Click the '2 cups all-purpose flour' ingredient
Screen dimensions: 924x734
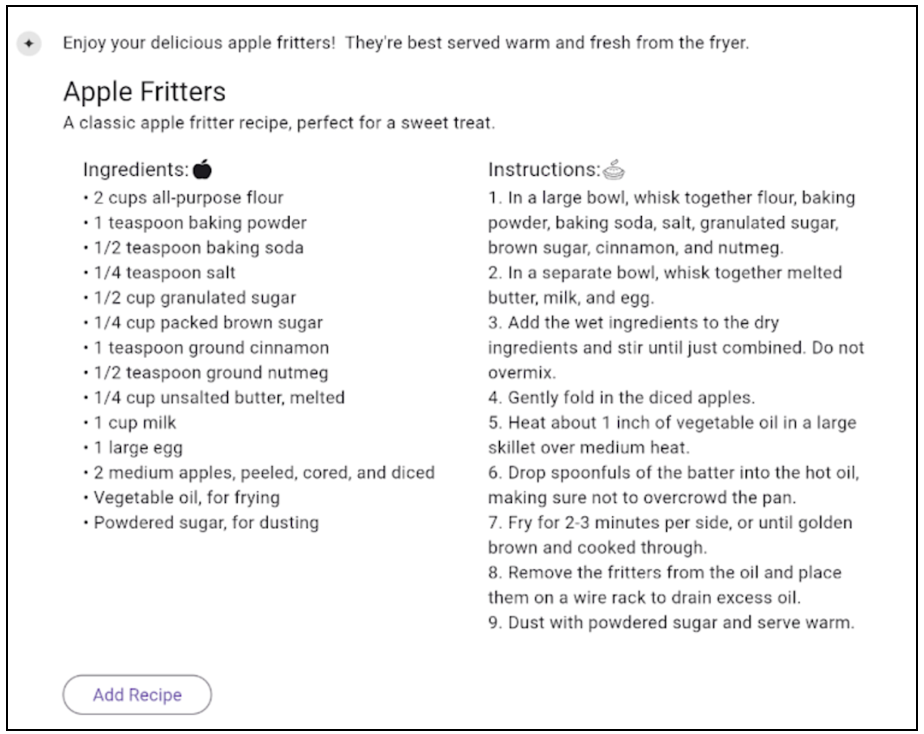(188, 197)
